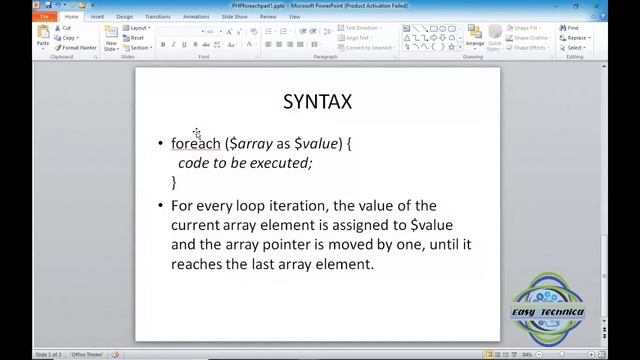Viewport: 640px width, 360px height.
Task: Toggle Underline formatting
Action: pyautogui.click(x=184, y=44)
